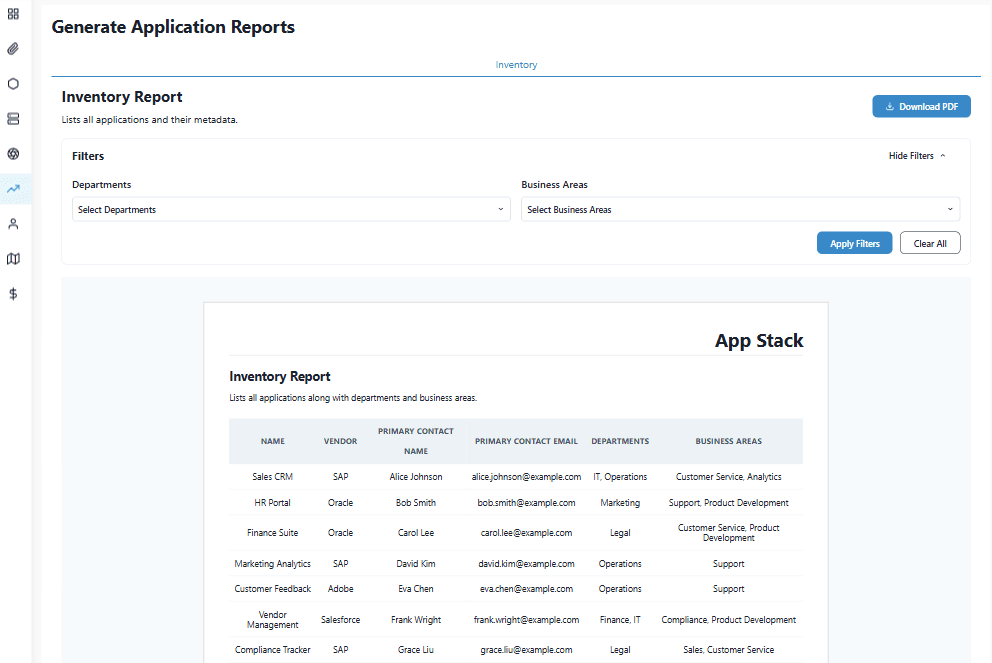Screen dimensions: 992x663
Task: Click the Clear All button
Action: [930, 244]
